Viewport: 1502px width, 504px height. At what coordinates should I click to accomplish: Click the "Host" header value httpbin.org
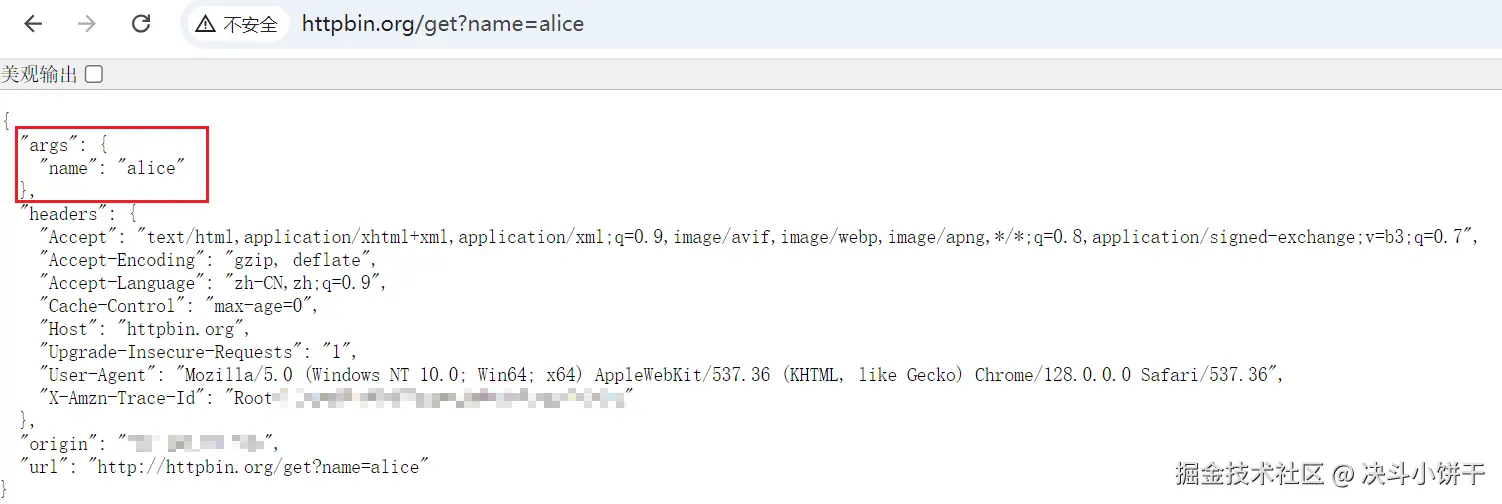179,328
